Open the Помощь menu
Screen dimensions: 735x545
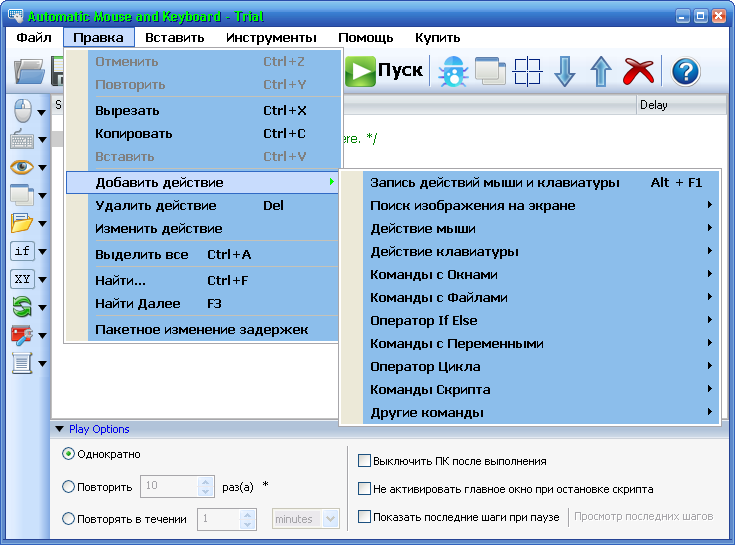[x=366, y=37]
